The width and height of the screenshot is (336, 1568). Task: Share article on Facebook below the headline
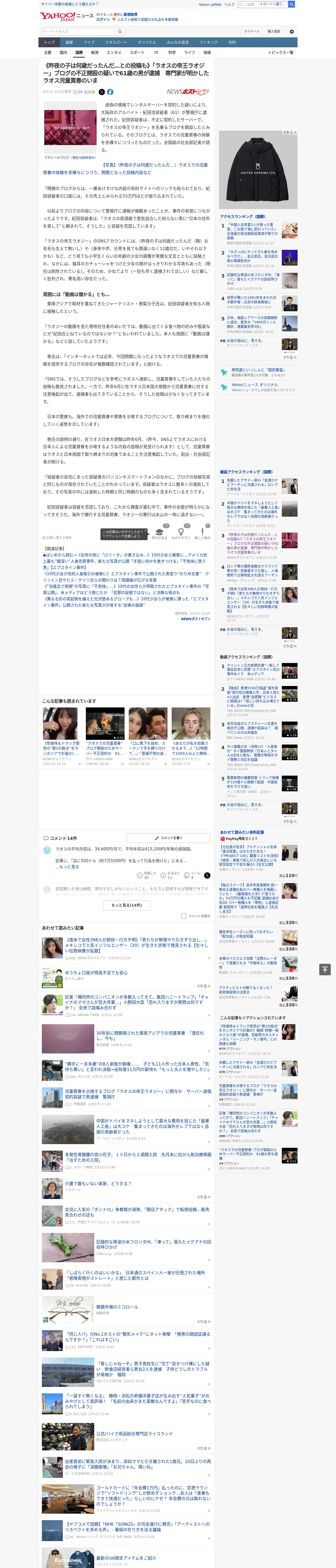(x=110, y=92)
